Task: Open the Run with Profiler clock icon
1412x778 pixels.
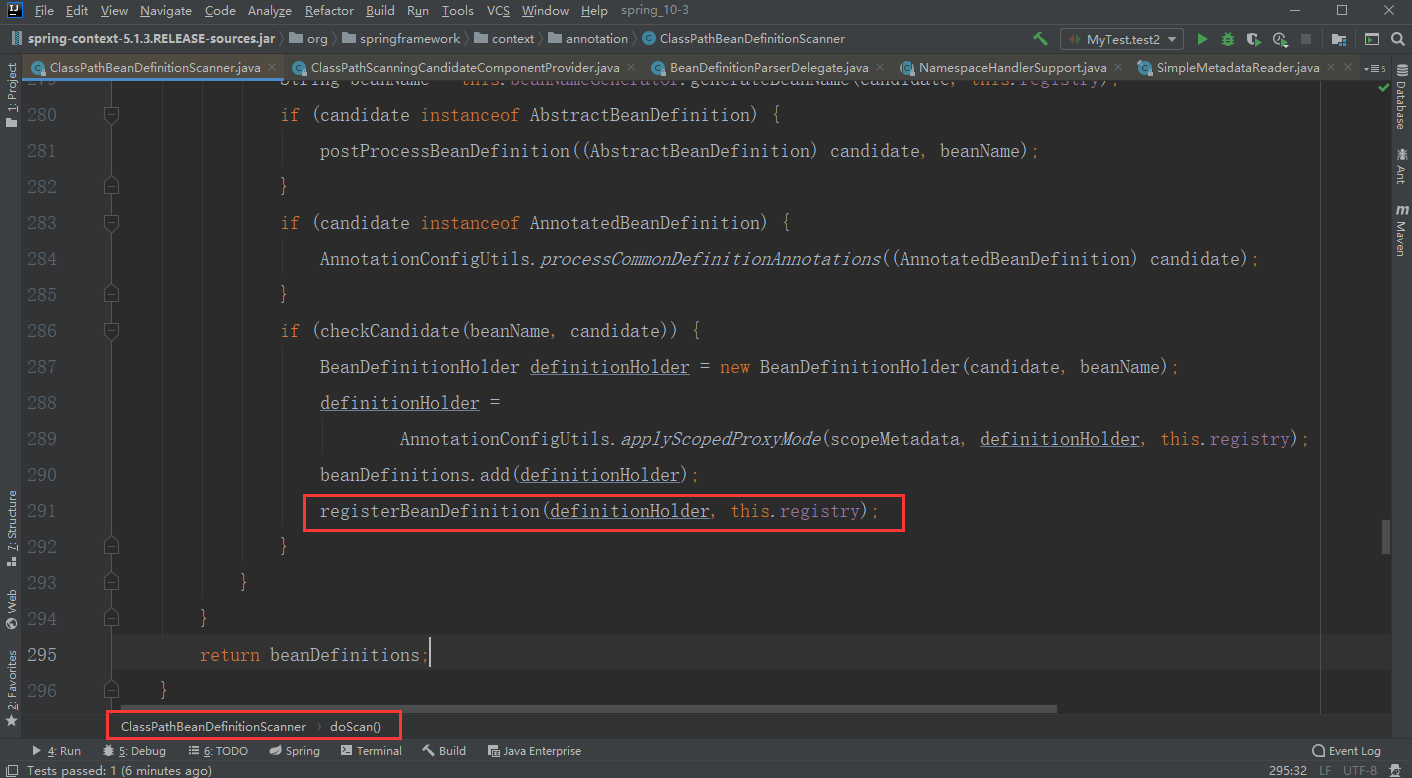Action: click(x=1280, y=39)
